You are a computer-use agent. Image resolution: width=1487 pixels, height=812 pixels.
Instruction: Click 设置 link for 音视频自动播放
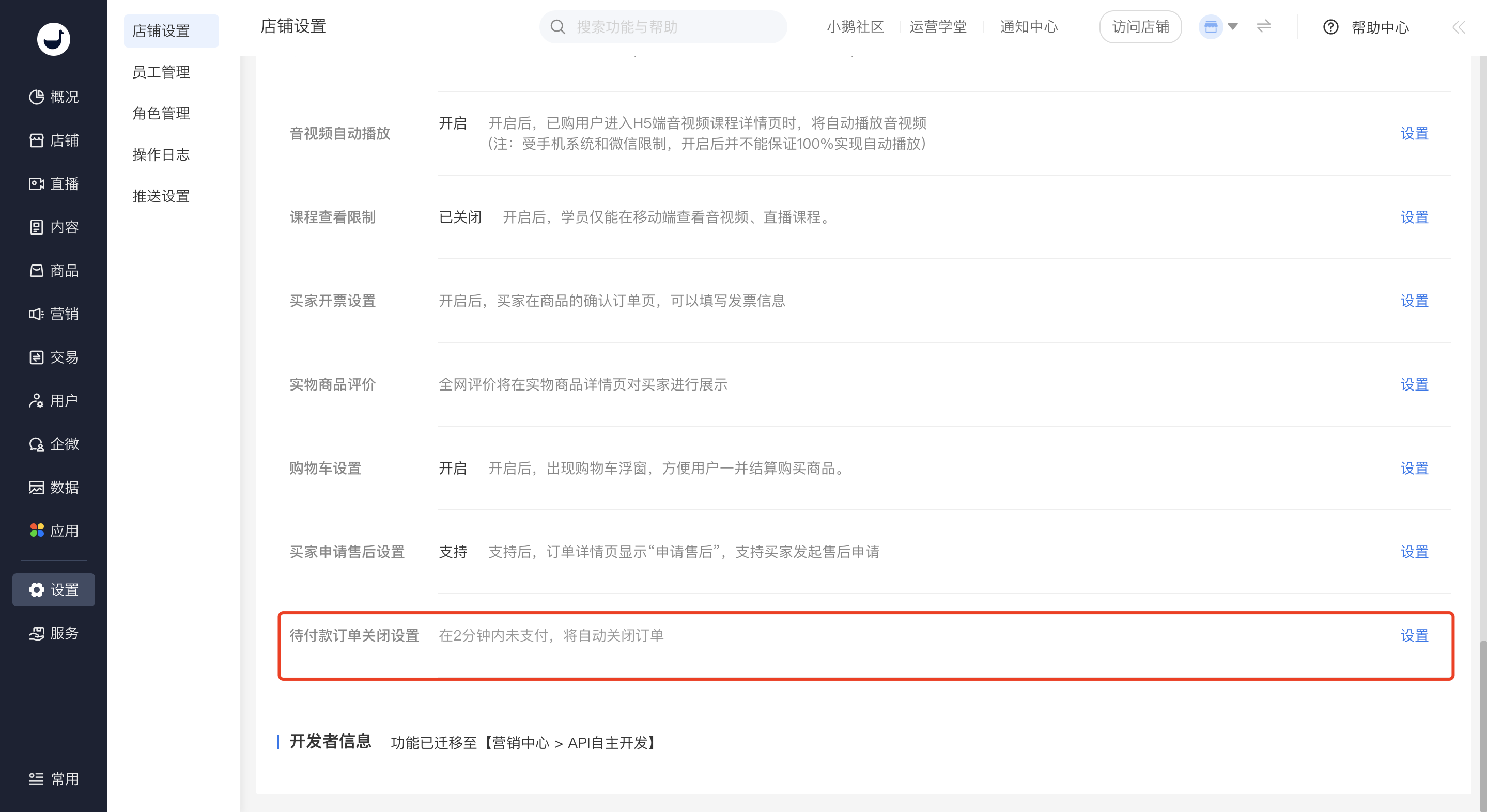[x=1414, y=133]
